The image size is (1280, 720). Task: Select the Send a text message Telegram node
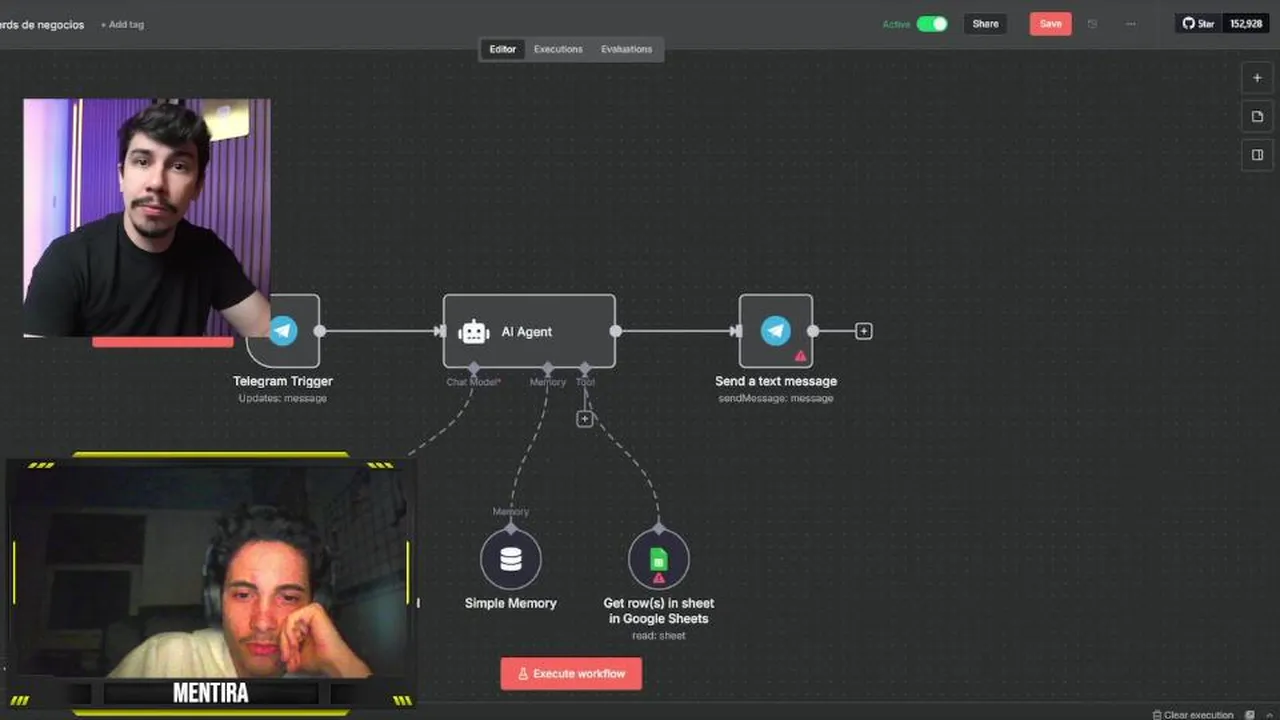(776, 331)
